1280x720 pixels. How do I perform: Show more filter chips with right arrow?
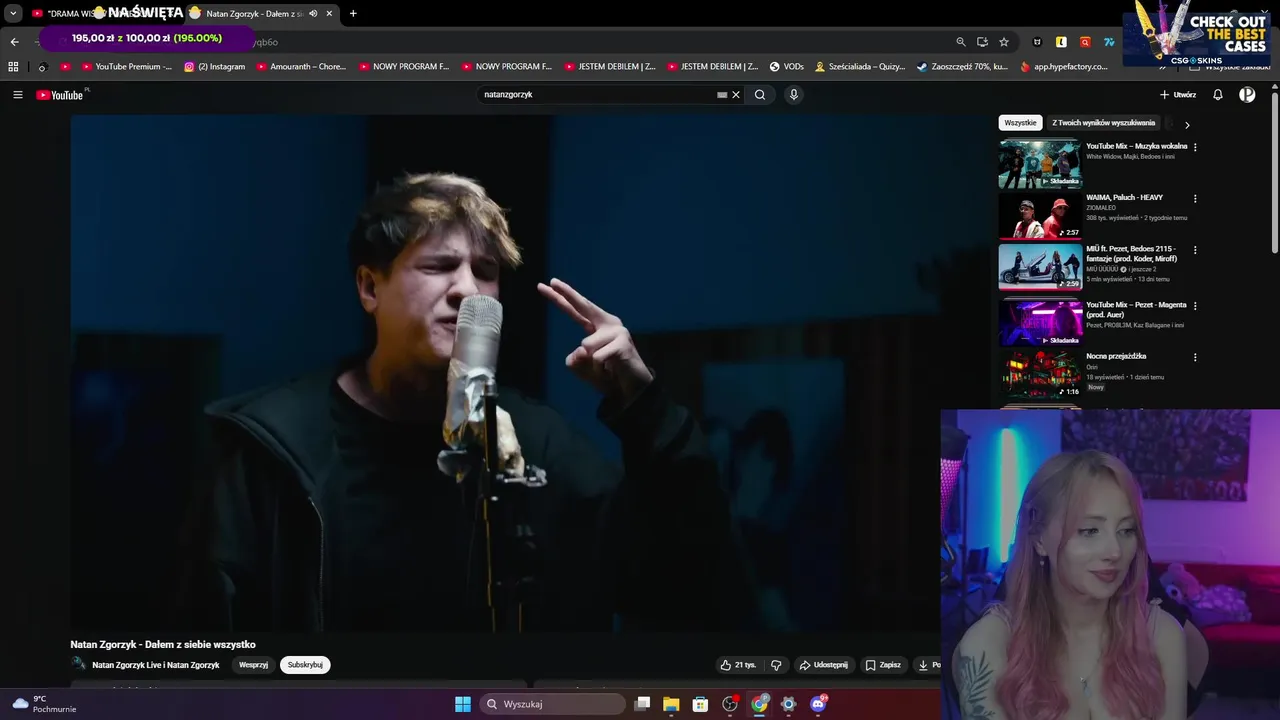(x=1187, y=125)
